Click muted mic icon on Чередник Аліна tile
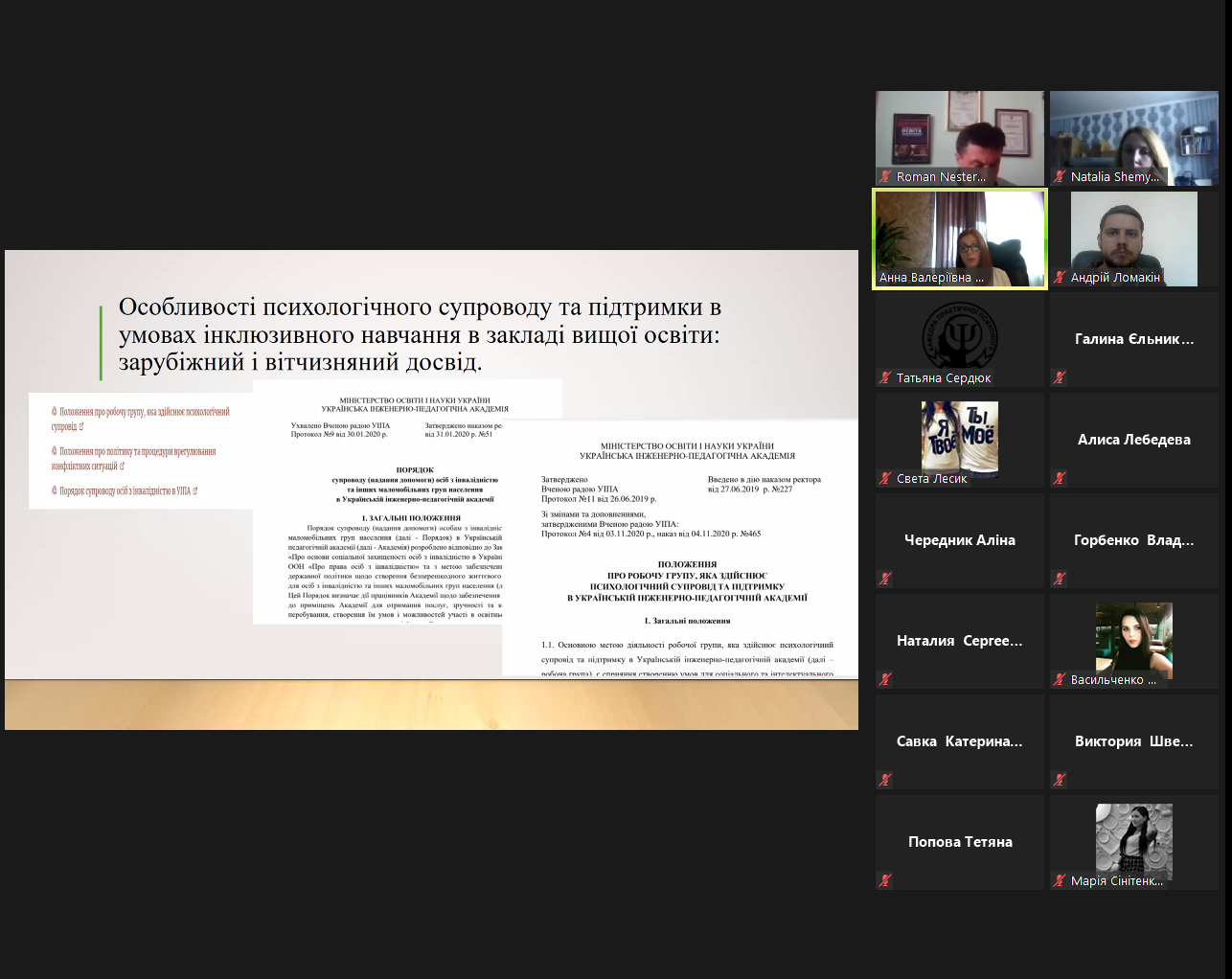This screenshot has height=979, width=1232. pos(885,579)
